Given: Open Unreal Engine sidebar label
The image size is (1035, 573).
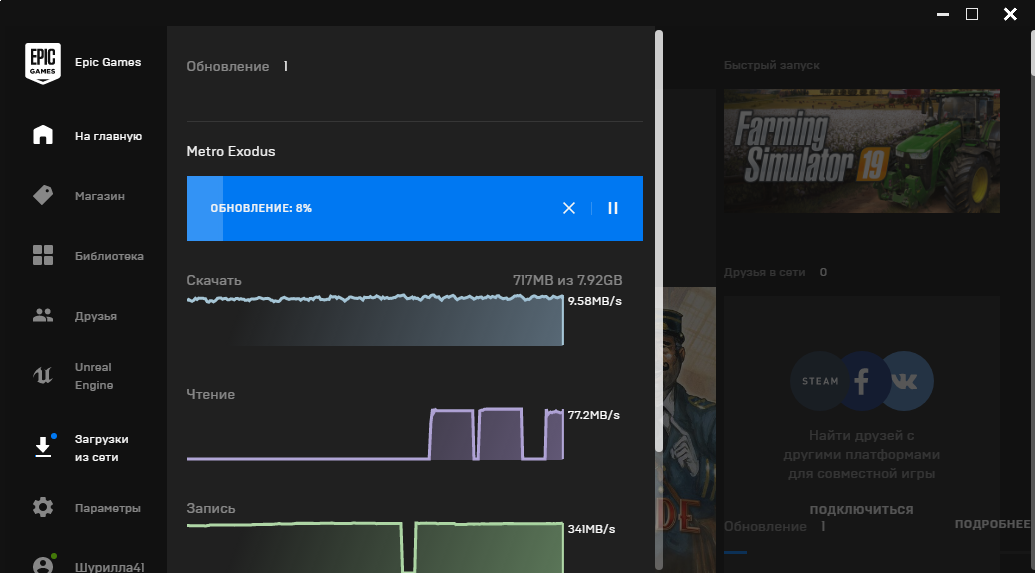Looking at the screenshot, I should (94, 376).
